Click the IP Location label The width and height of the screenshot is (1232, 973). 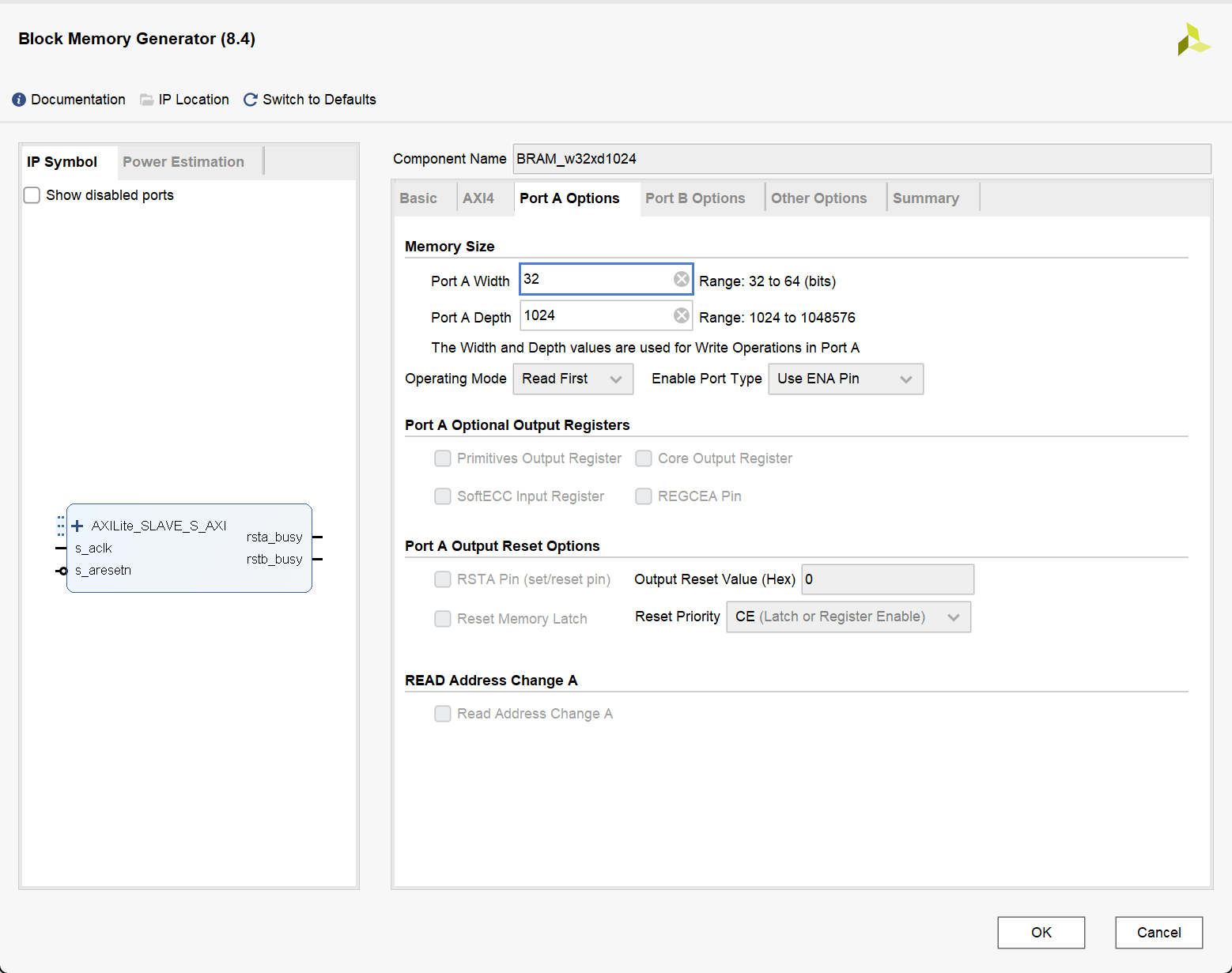coord(194,100)
